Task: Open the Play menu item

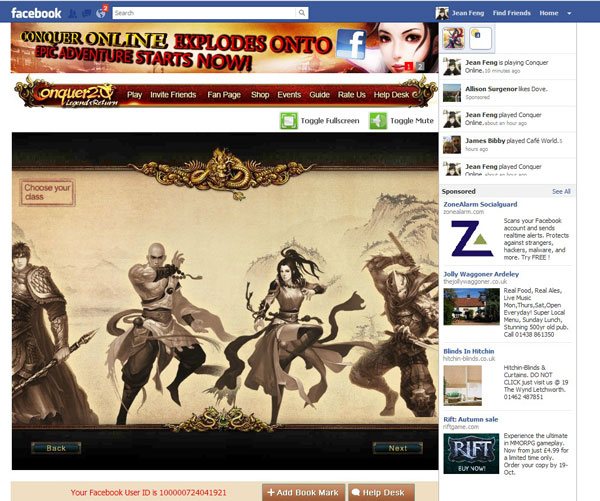Action: [134, 95]
